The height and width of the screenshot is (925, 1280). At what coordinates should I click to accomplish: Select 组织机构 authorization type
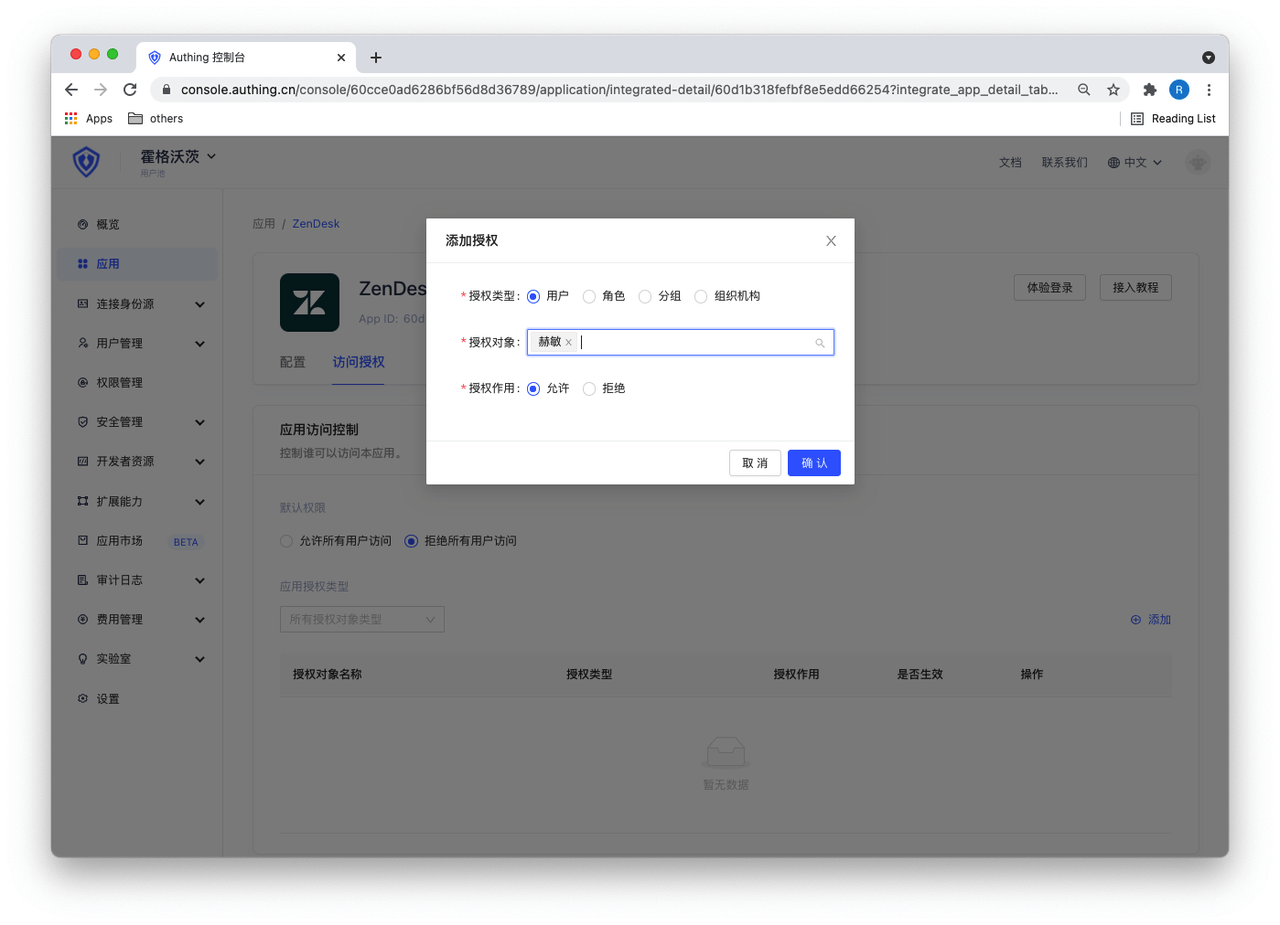click(x=701, y=296)
